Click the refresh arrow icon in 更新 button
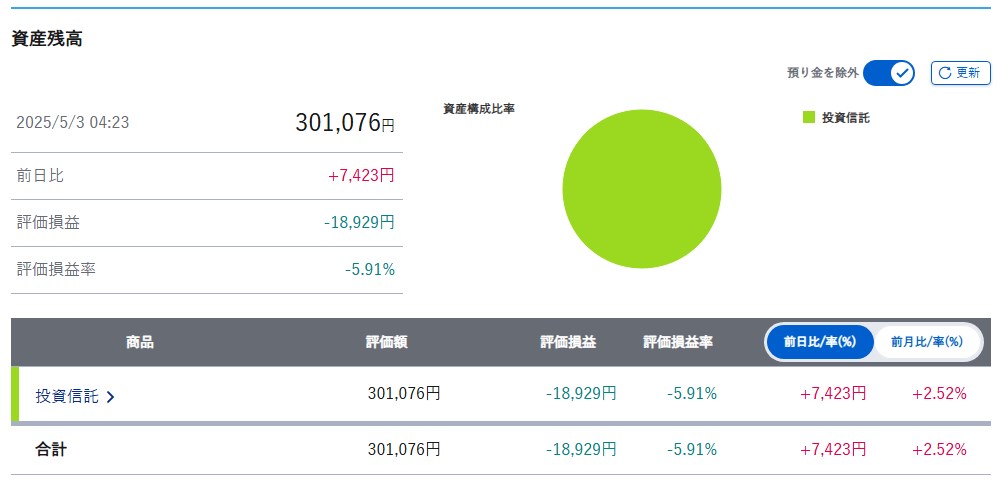Image resolution: width=1008 pixels, height=483 pixels. [944, 73]
